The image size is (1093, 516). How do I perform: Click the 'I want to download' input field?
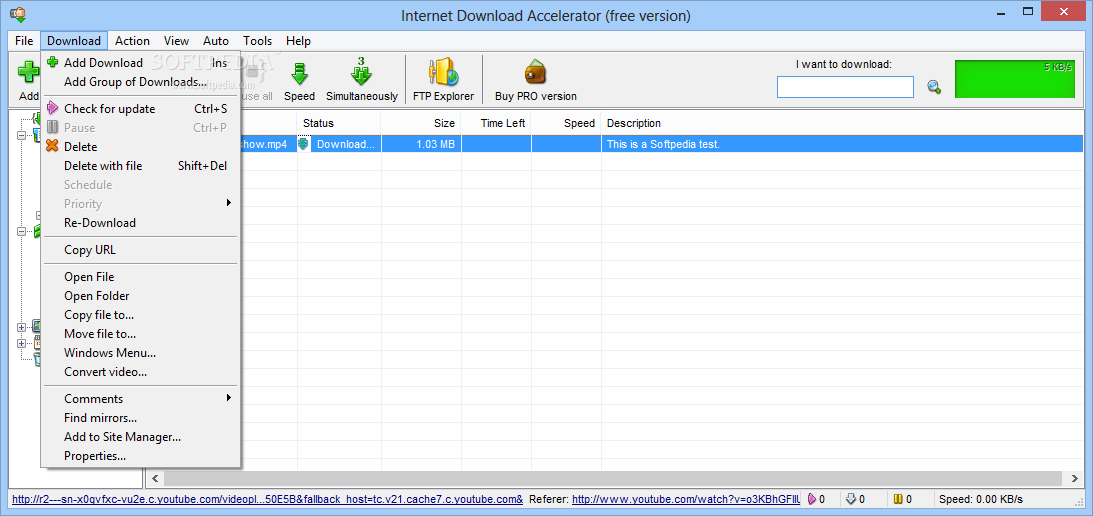coord(845,87)
